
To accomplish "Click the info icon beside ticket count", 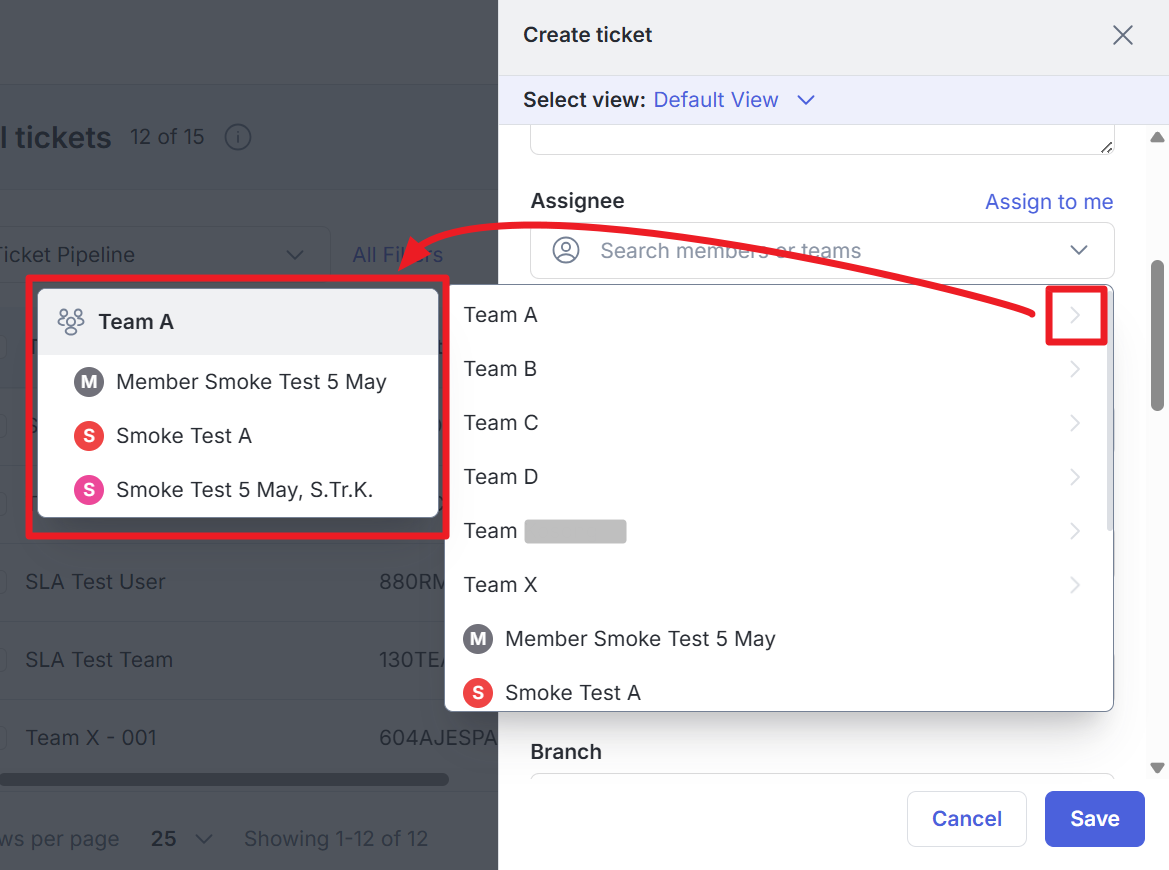I will click(237, 137).
